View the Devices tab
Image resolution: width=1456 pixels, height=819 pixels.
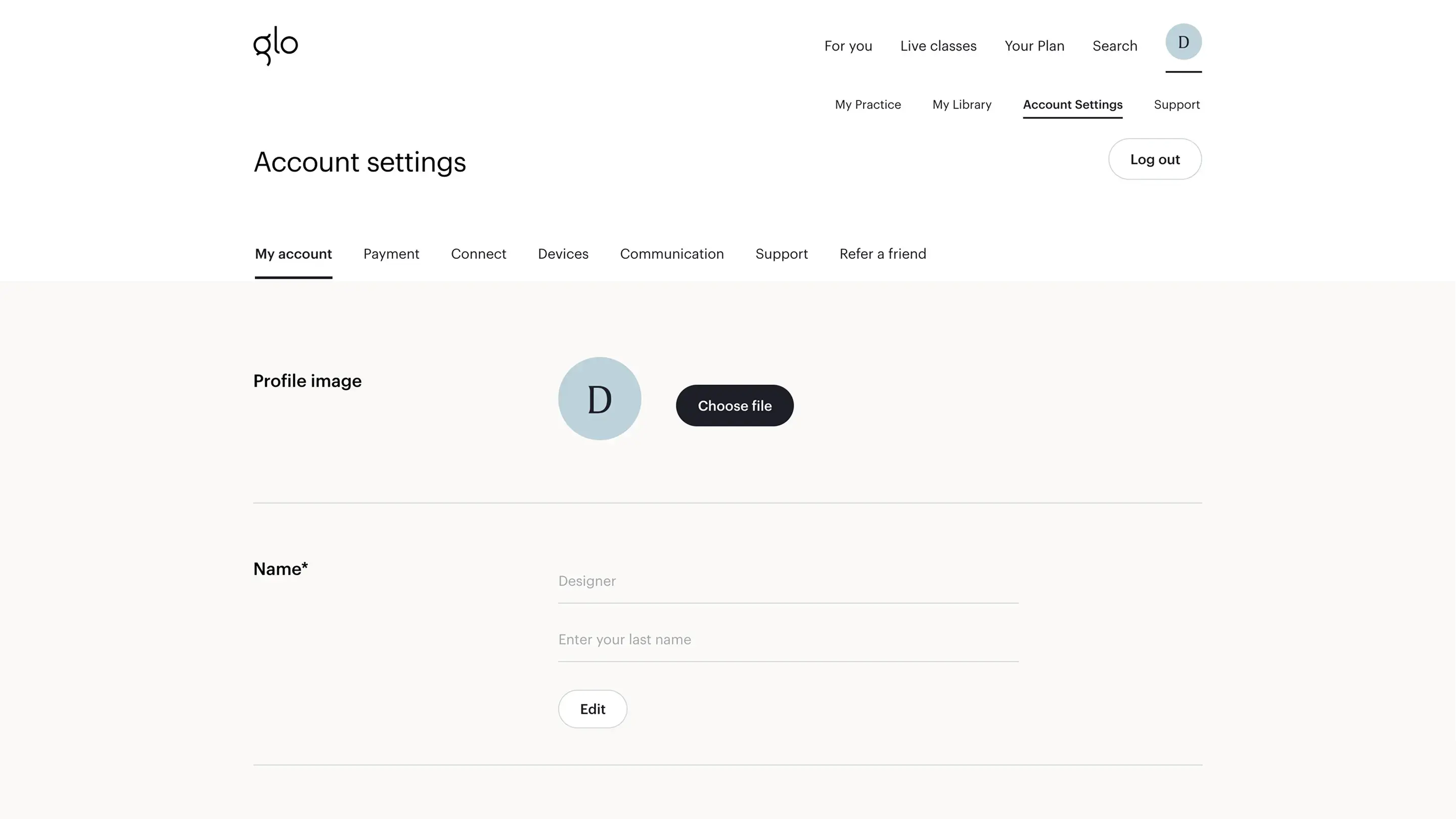point(563,254)
